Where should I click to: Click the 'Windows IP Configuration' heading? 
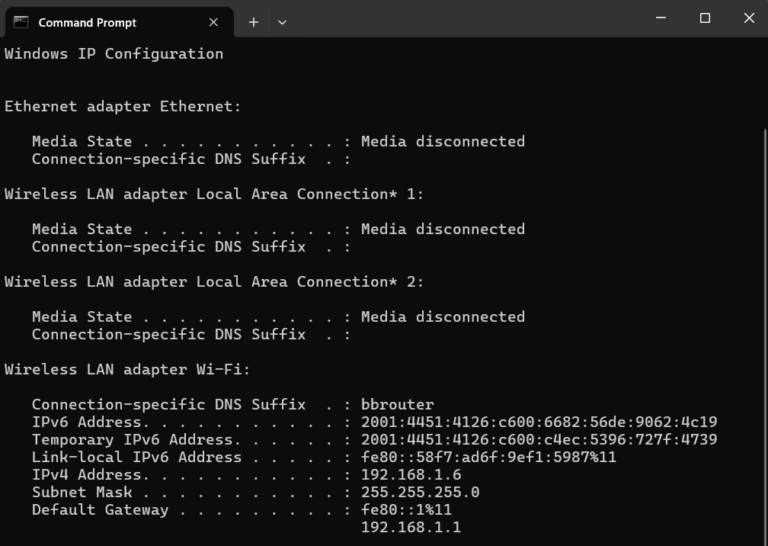point(114,53)
